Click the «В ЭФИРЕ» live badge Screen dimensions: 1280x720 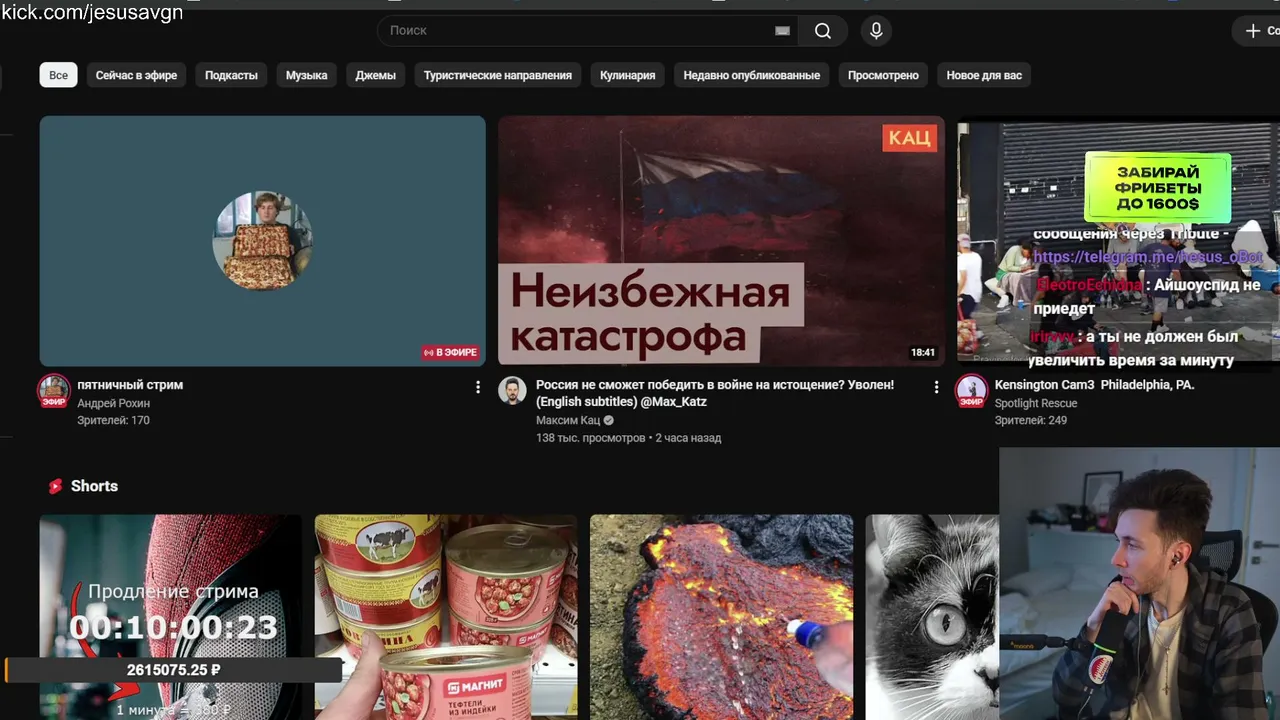[x=451, y=352]
